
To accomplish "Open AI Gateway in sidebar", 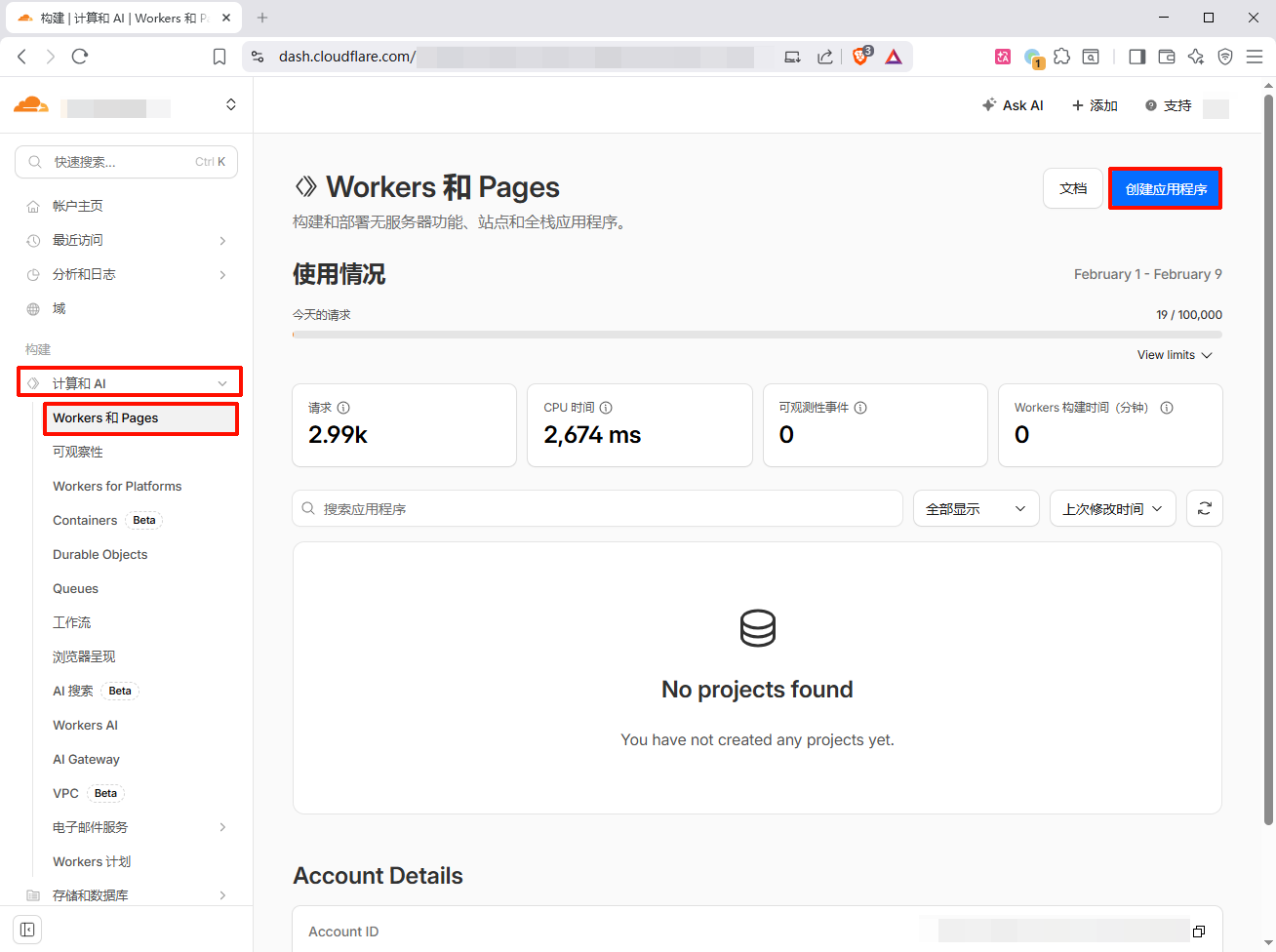I will coord(86,759).
